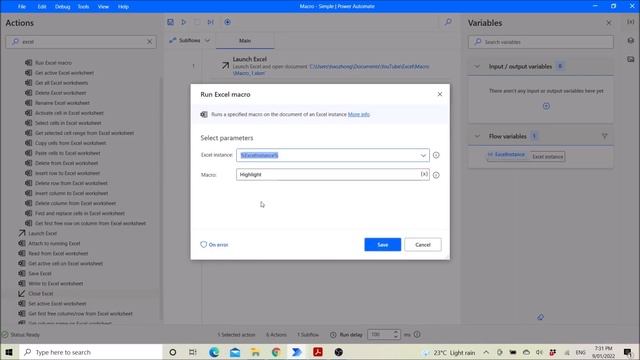The image size is (640, 360).
Task: Add a new input/output variable plus icon
Action: (x=546, y=106)
